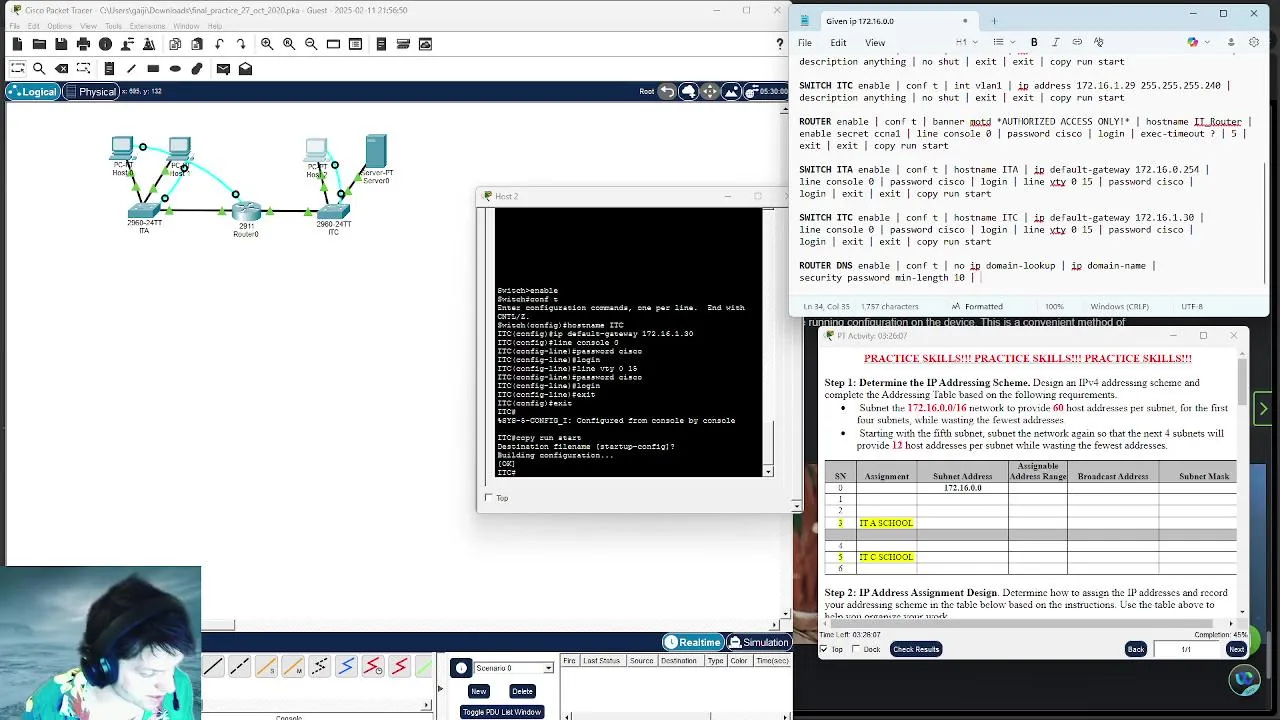Zoom in on the workspace
The height and width of the screenshot is (720, 1280).
(267, 44)
